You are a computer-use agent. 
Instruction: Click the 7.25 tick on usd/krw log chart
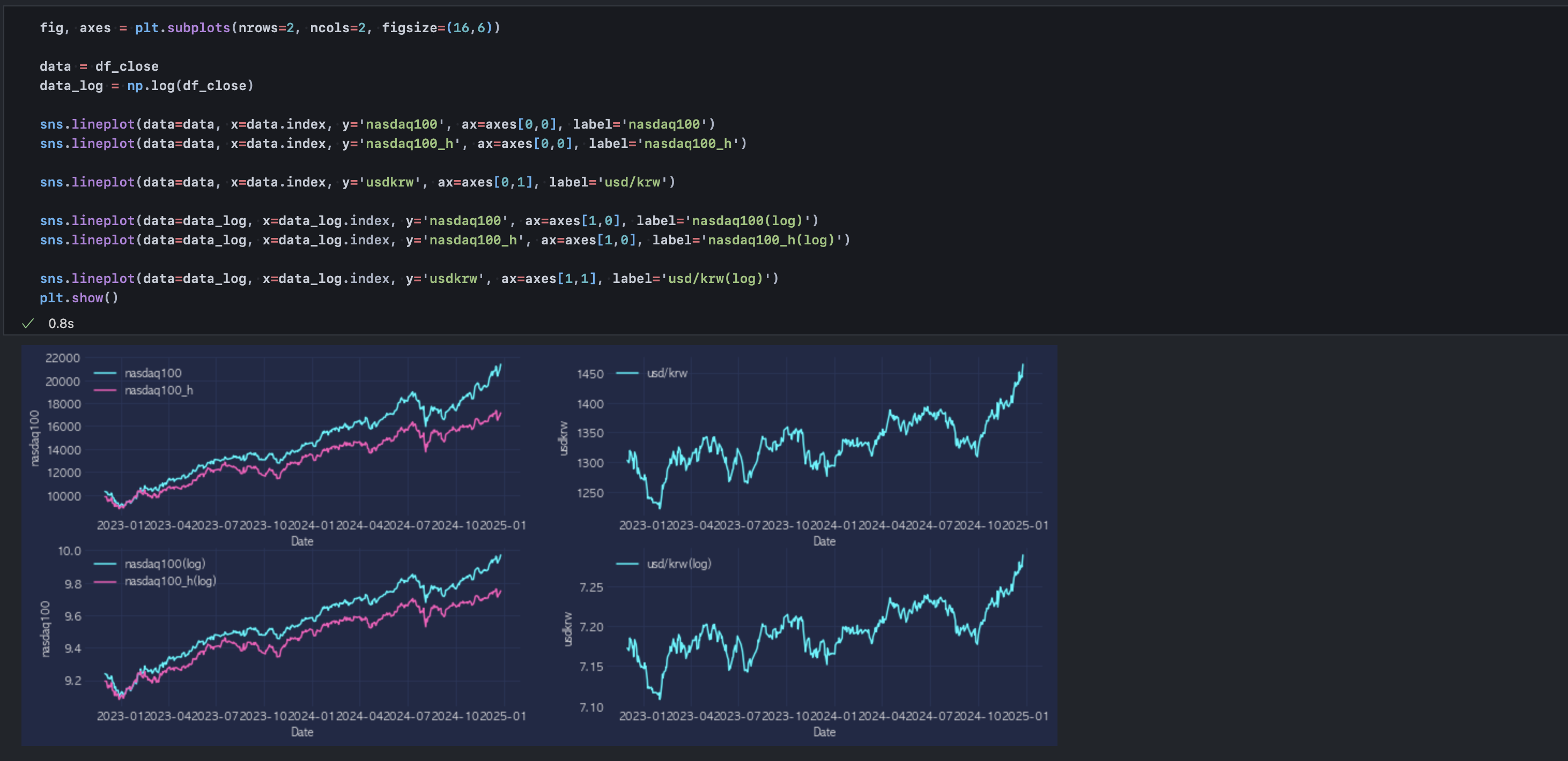pyautogui.click(x=591, y=587)
